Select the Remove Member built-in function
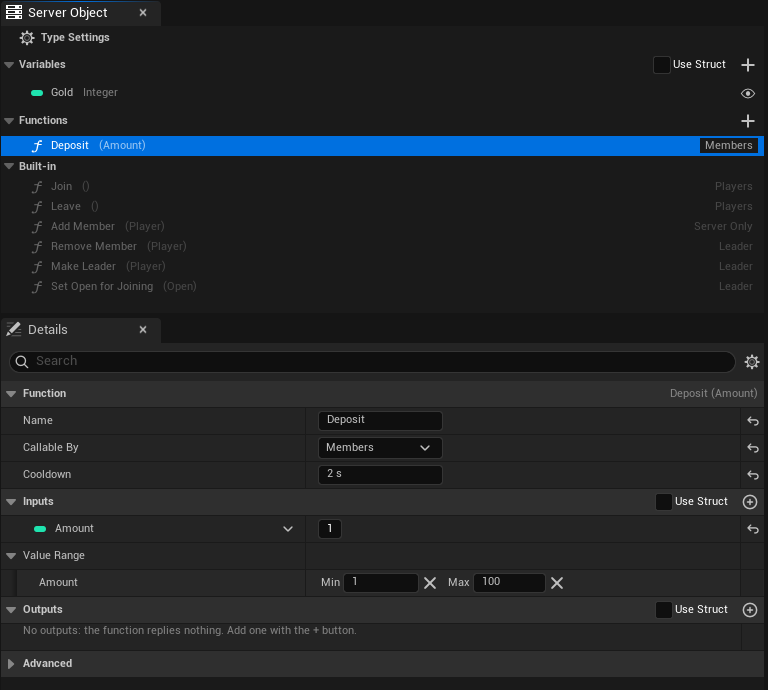Screen dimensions: 768x690 [x=382, y=247]
